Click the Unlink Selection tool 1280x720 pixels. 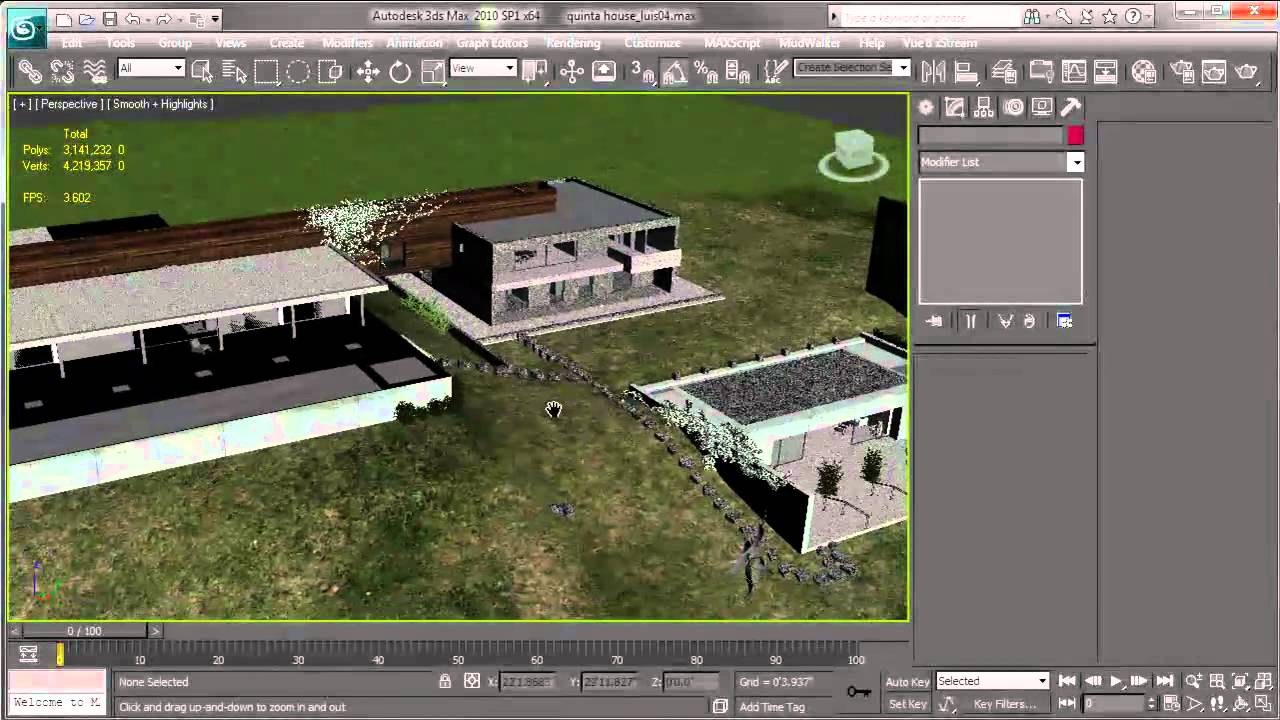tap(62, 71)
